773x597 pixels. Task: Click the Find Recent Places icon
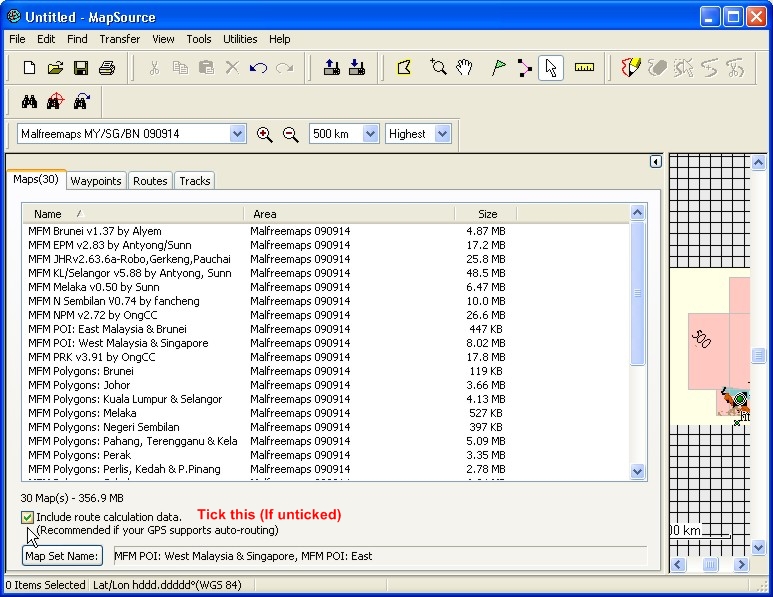(x=81, y=102)
